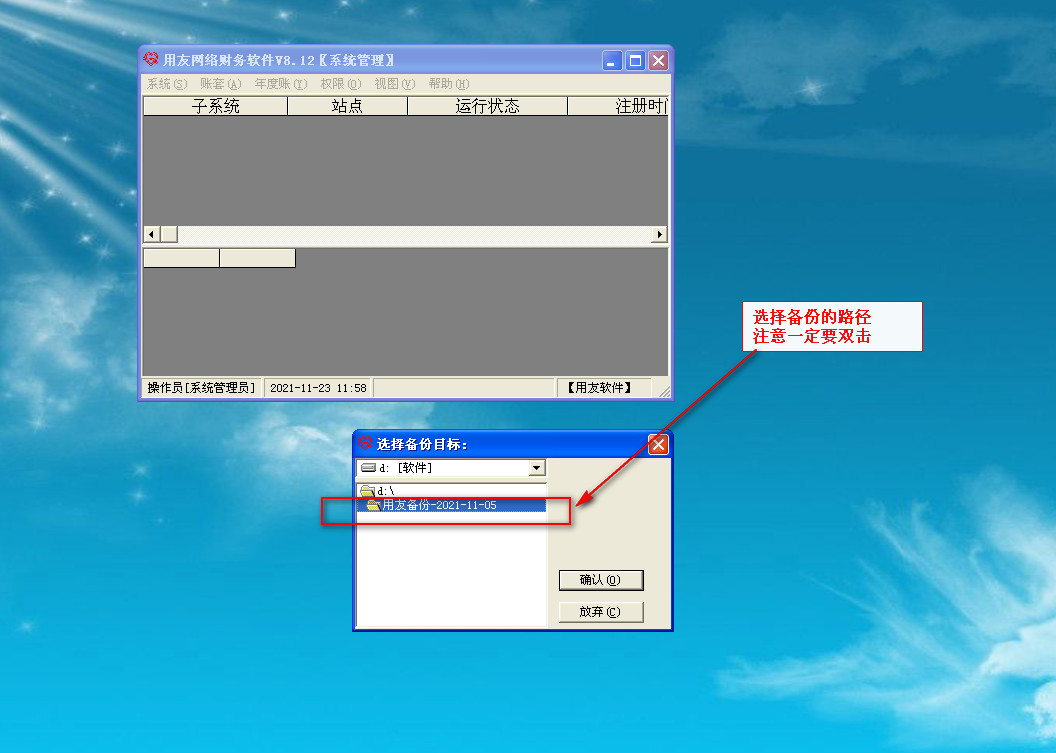This screenshot has height=753, width=1056.
Task: Open the 权限 menu
Action: tap(340, 84)
